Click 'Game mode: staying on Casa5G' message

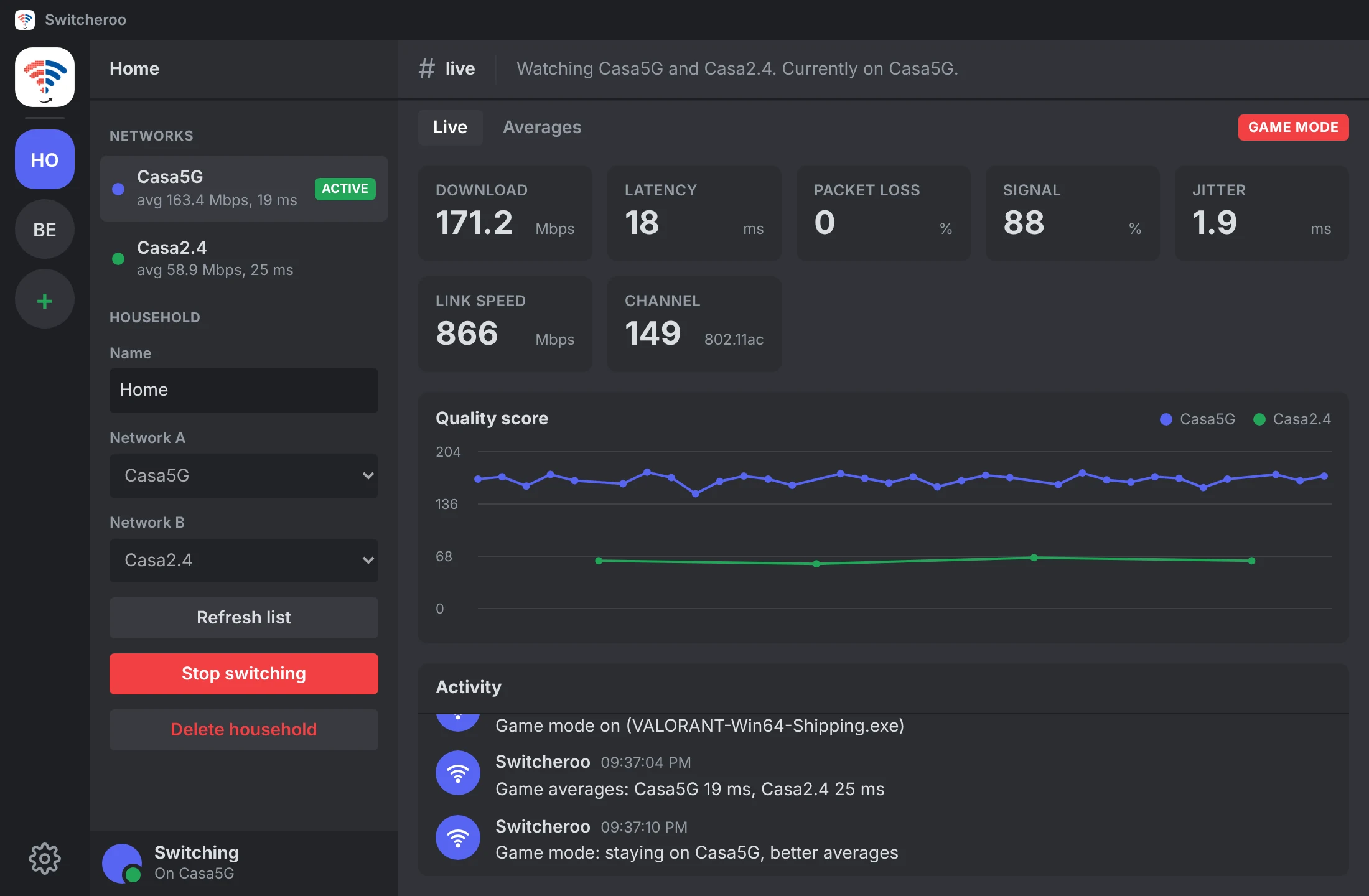(x=697, y=853)
